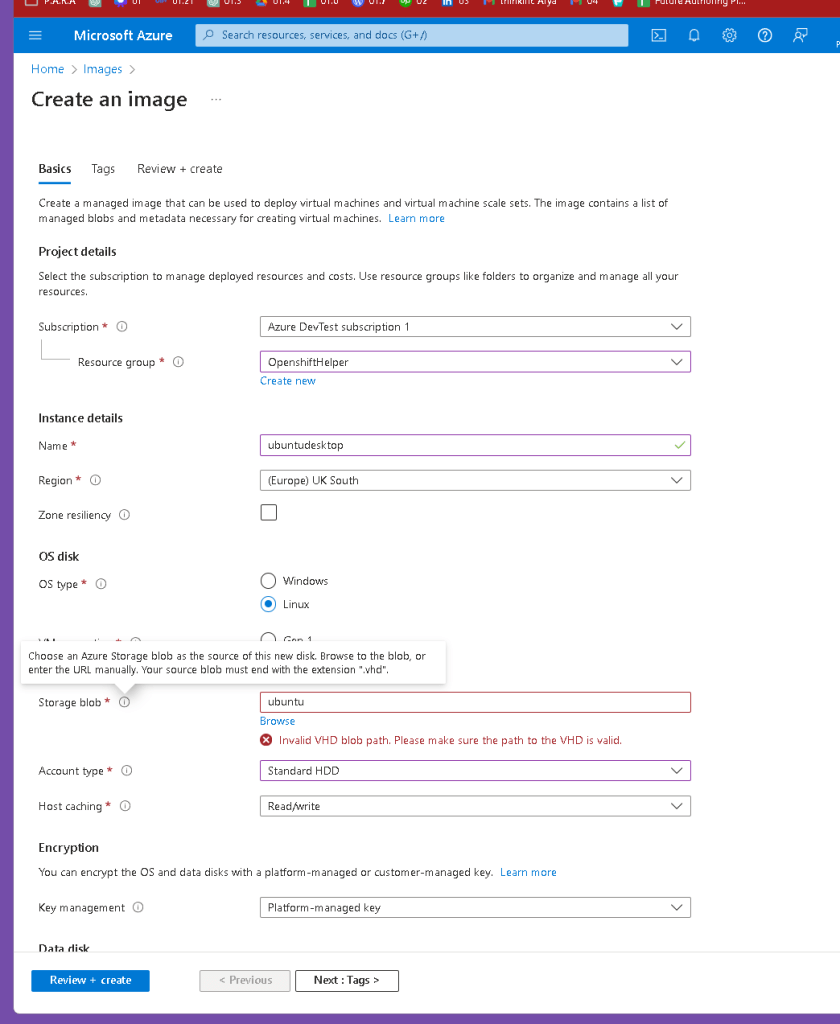
Task: Go to Images in the breadcrumb
Action: [x=103, y=69]
